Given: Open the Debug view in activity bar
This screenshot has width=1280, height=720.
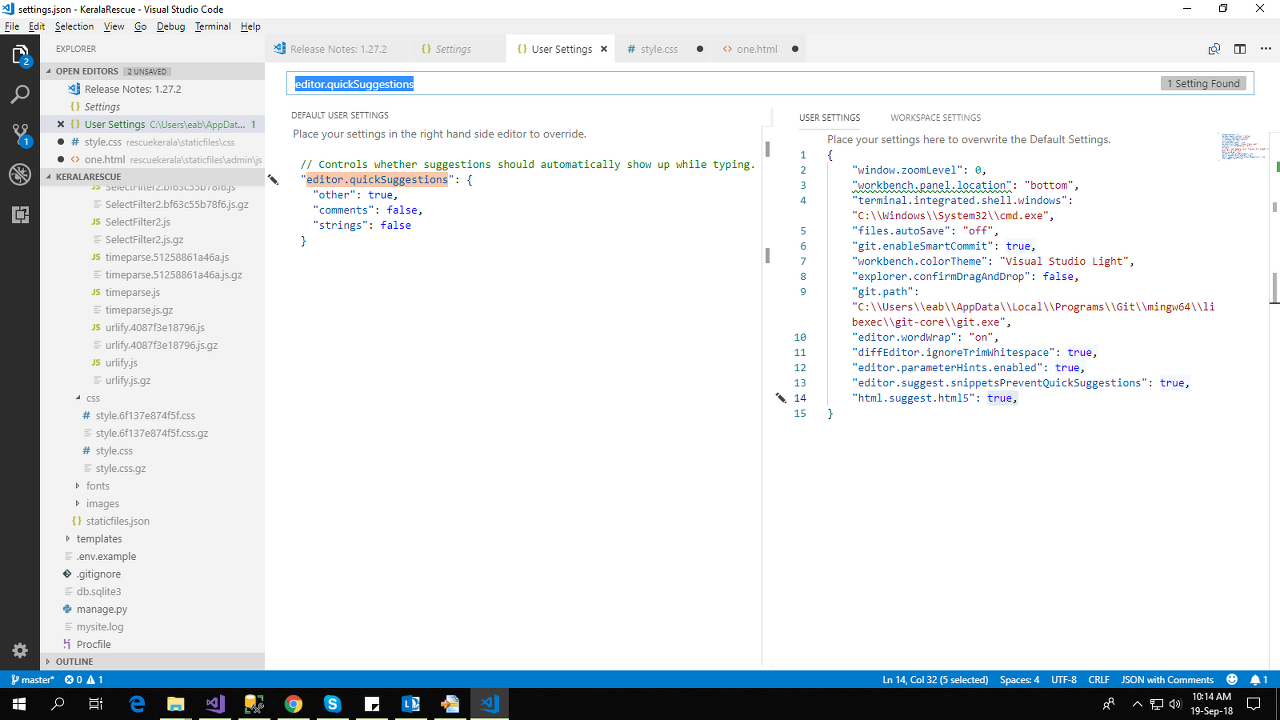Looking at the screenshot, I should [x=20, y=174].
